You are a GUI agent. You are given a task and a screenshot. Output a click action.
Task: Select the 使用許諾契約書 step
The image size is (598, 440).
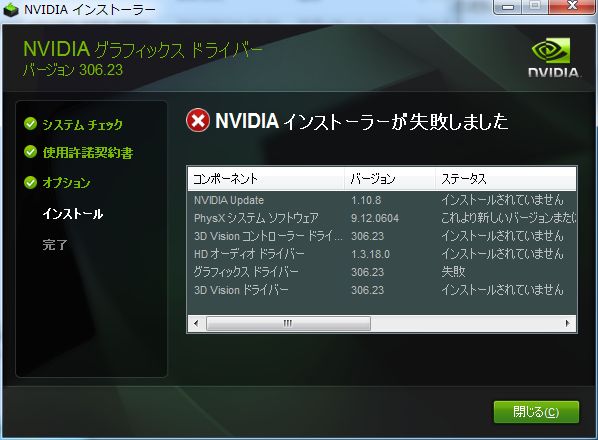coord(88,153)
